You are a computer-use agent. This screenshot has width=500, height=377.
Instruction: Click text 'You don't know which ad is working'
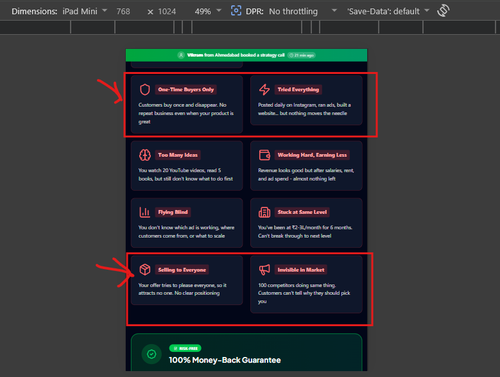point(179,228)
